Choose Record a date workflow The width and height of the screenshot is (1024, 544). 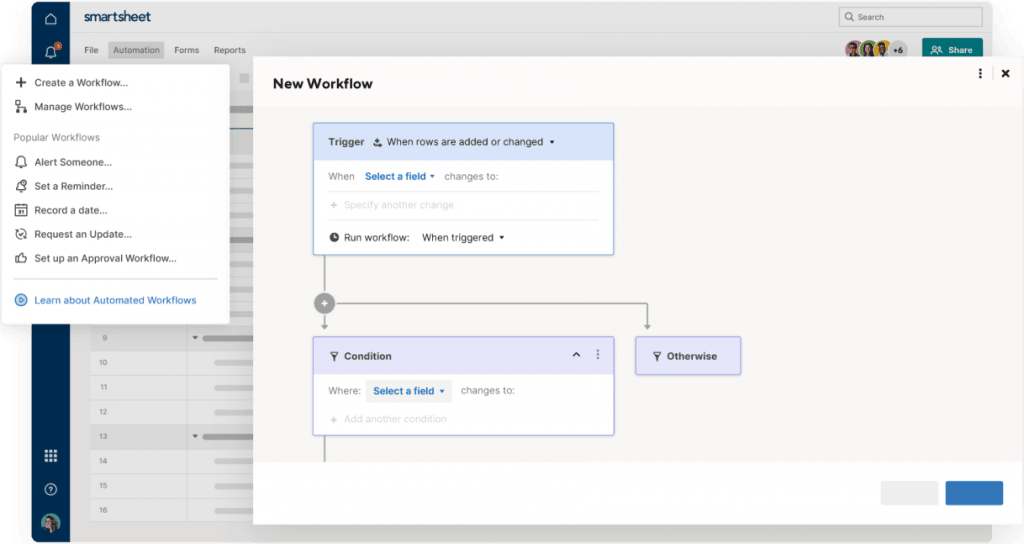[x=71, y=210]
